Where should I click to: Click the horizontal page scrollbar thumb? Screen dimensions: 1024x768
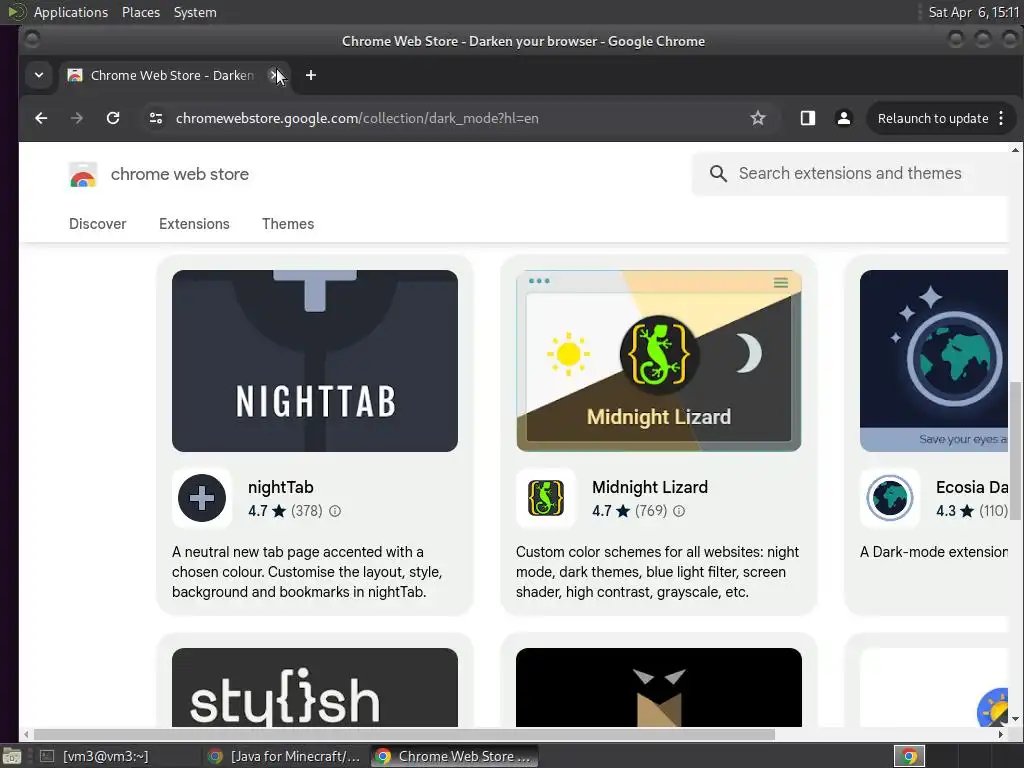pyautogui.click(x=404, y=735)
